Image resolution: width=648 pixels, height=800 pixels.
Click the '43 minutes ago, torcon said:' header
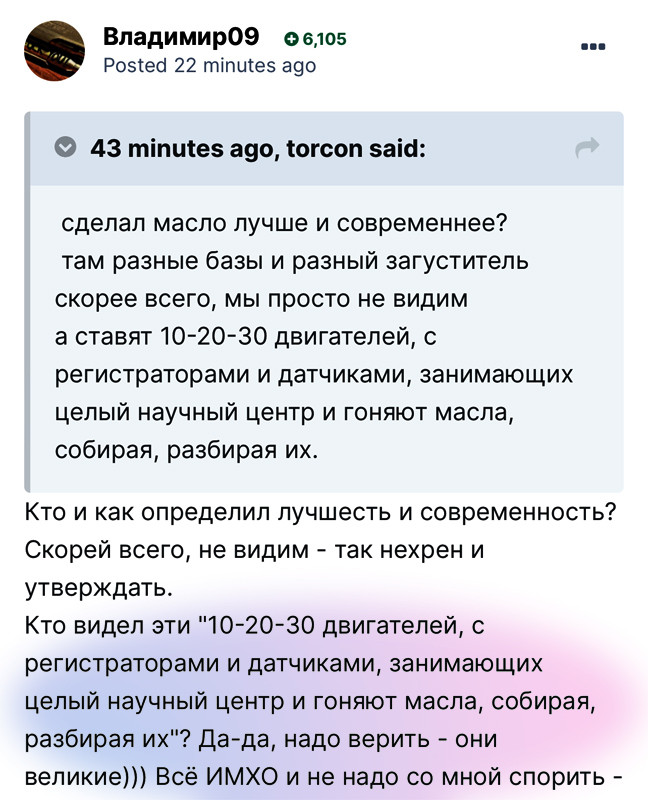point(258,148)
